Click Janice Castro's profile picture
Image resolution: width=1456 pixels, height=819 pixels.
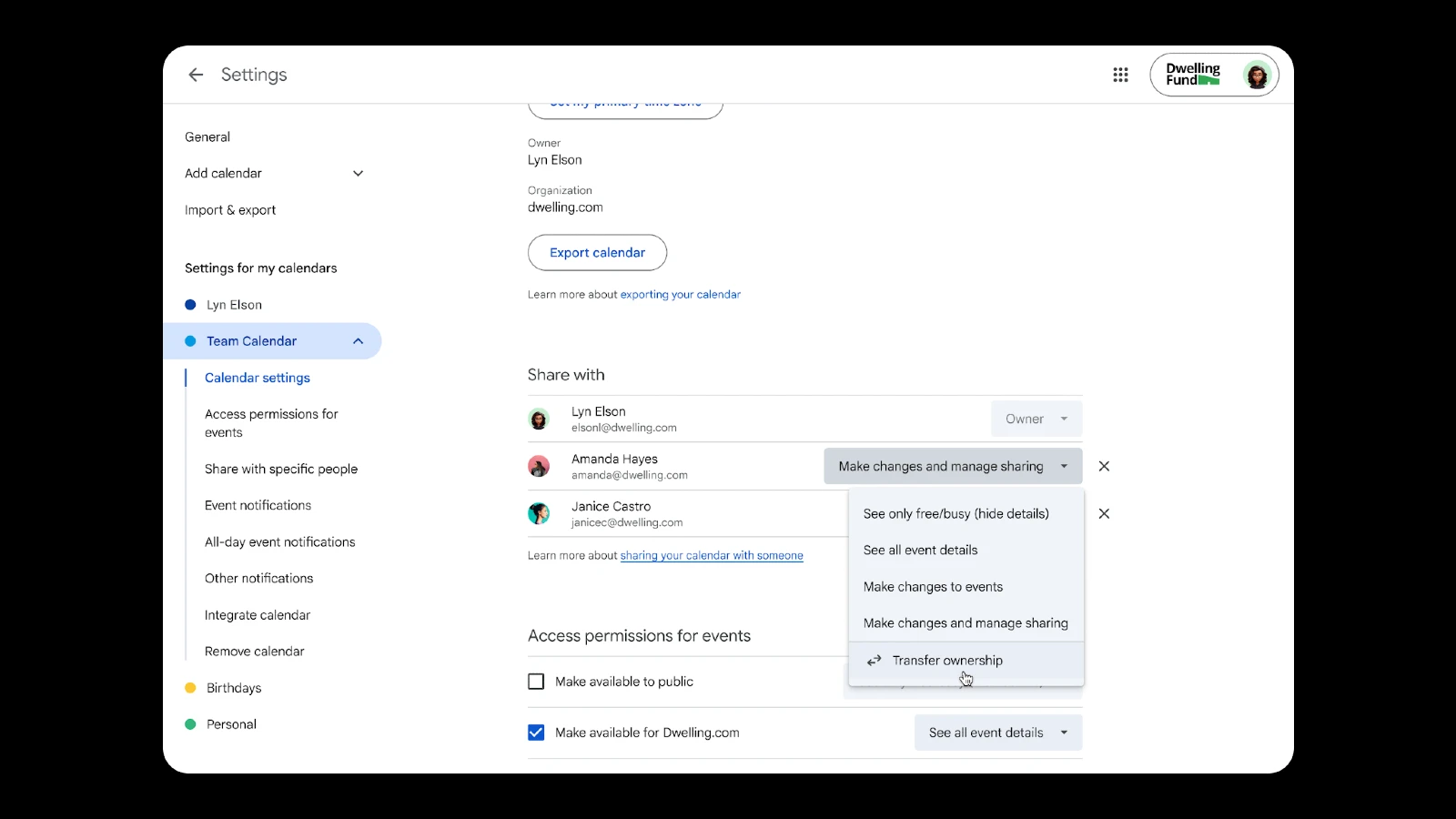pyautogui.click(x=539, y=514)
